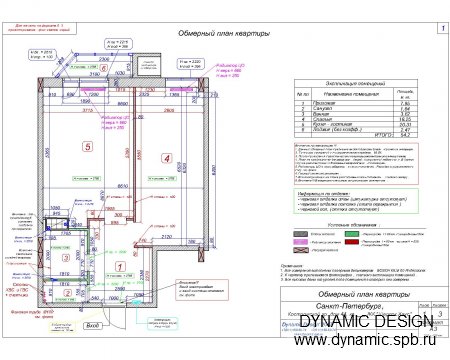Select room number 2 label

click(68, 293)
